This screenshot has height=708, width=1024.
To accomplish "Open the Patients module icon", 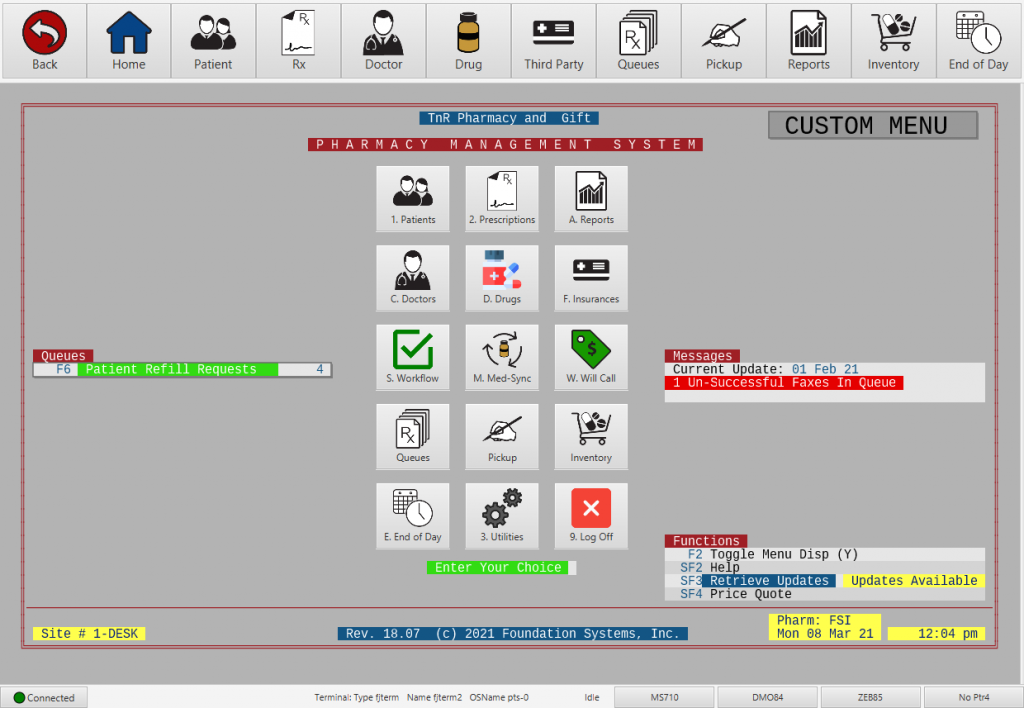I will tap(412, 198).
